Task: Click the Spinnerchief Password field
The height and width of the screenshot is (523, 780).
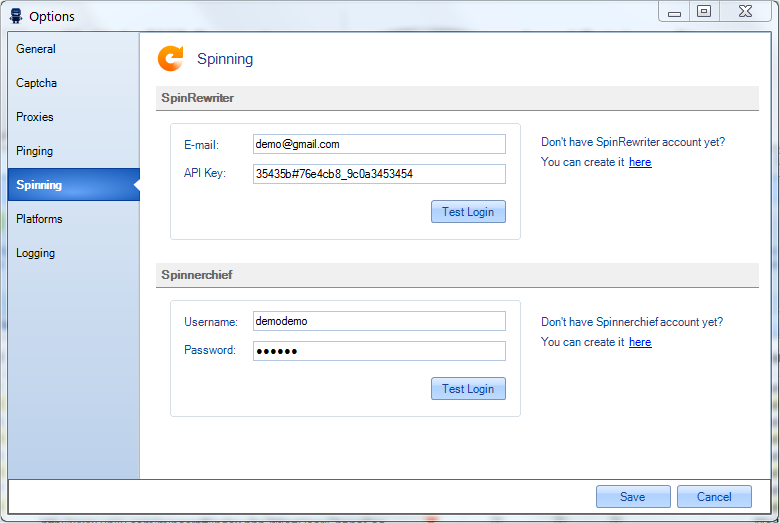Action: pyautogui.click(x=379, y=351)
